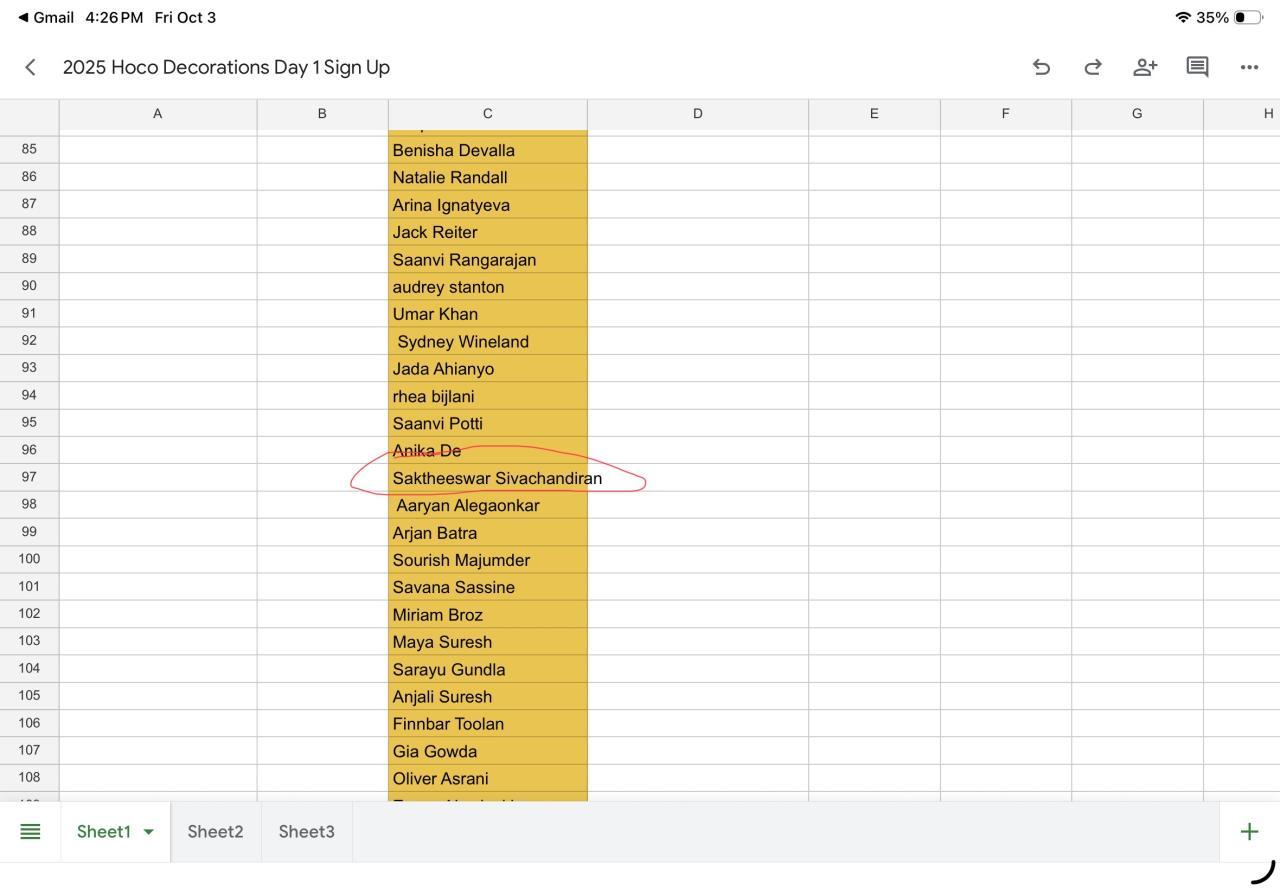Undo the last action
The image size is (1280, 889).
[x=1041, y=67]
